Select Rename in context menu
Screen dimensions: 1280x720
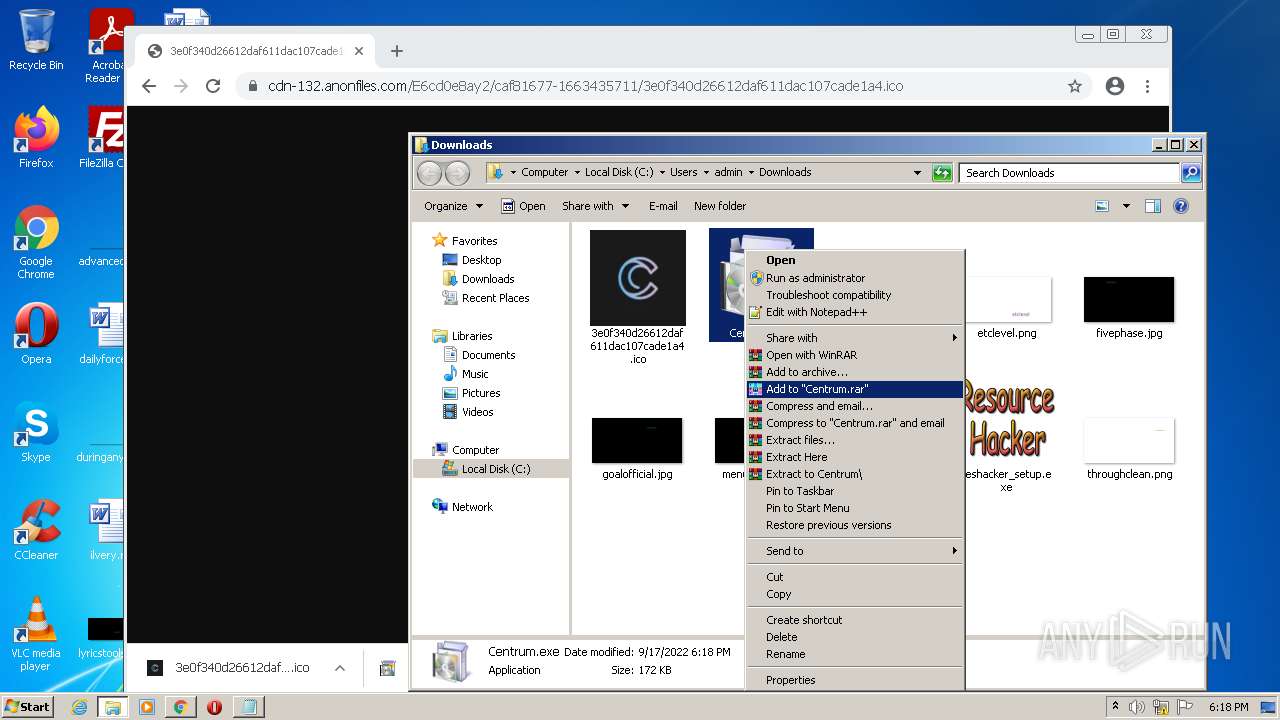click(855, 654)
